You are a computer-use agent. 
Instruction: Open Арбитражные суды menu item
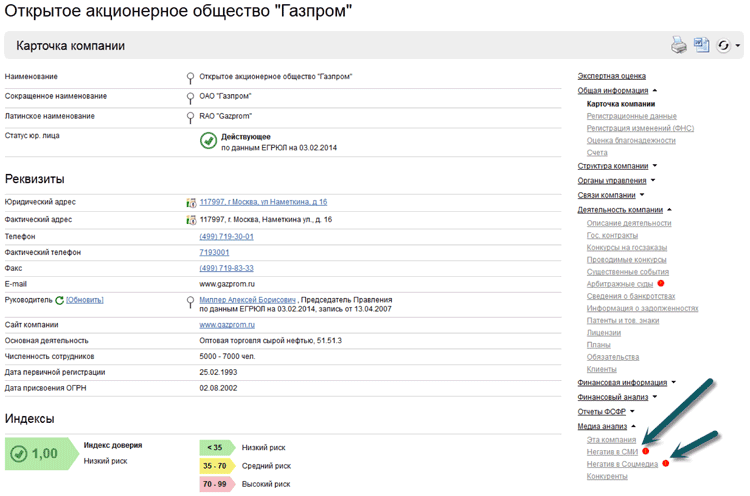pyautogui.click(x=620, y=284)
